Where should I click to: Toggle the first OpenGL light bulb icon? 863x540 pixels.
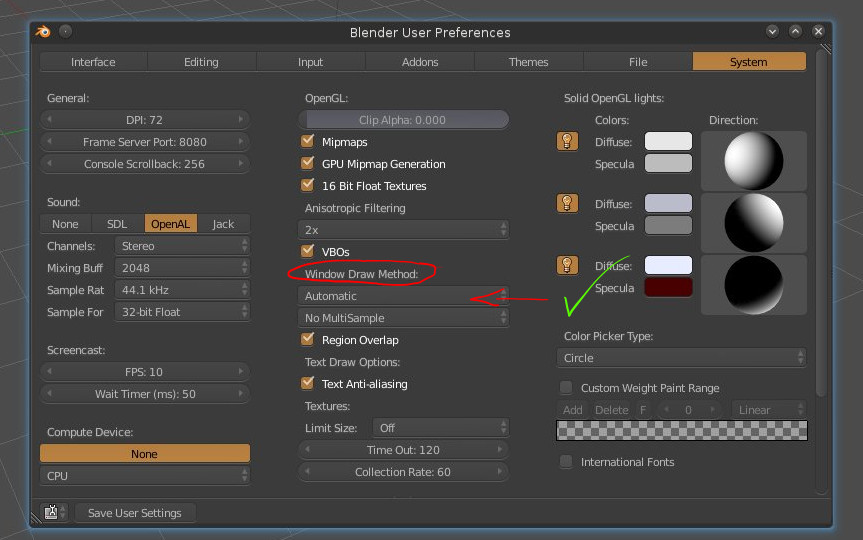click(x=567, y=142)
